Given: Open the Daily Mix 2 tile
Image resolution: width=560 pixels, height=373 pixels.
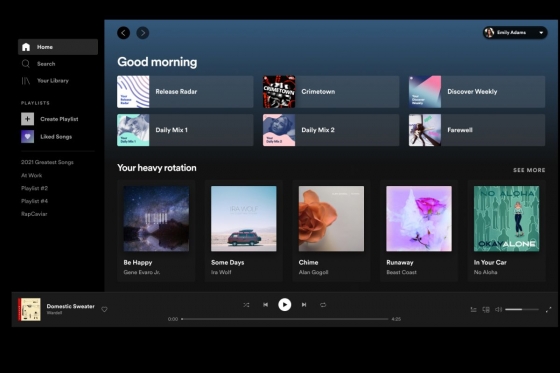Looking at the screenshot, I should (331, 130).
